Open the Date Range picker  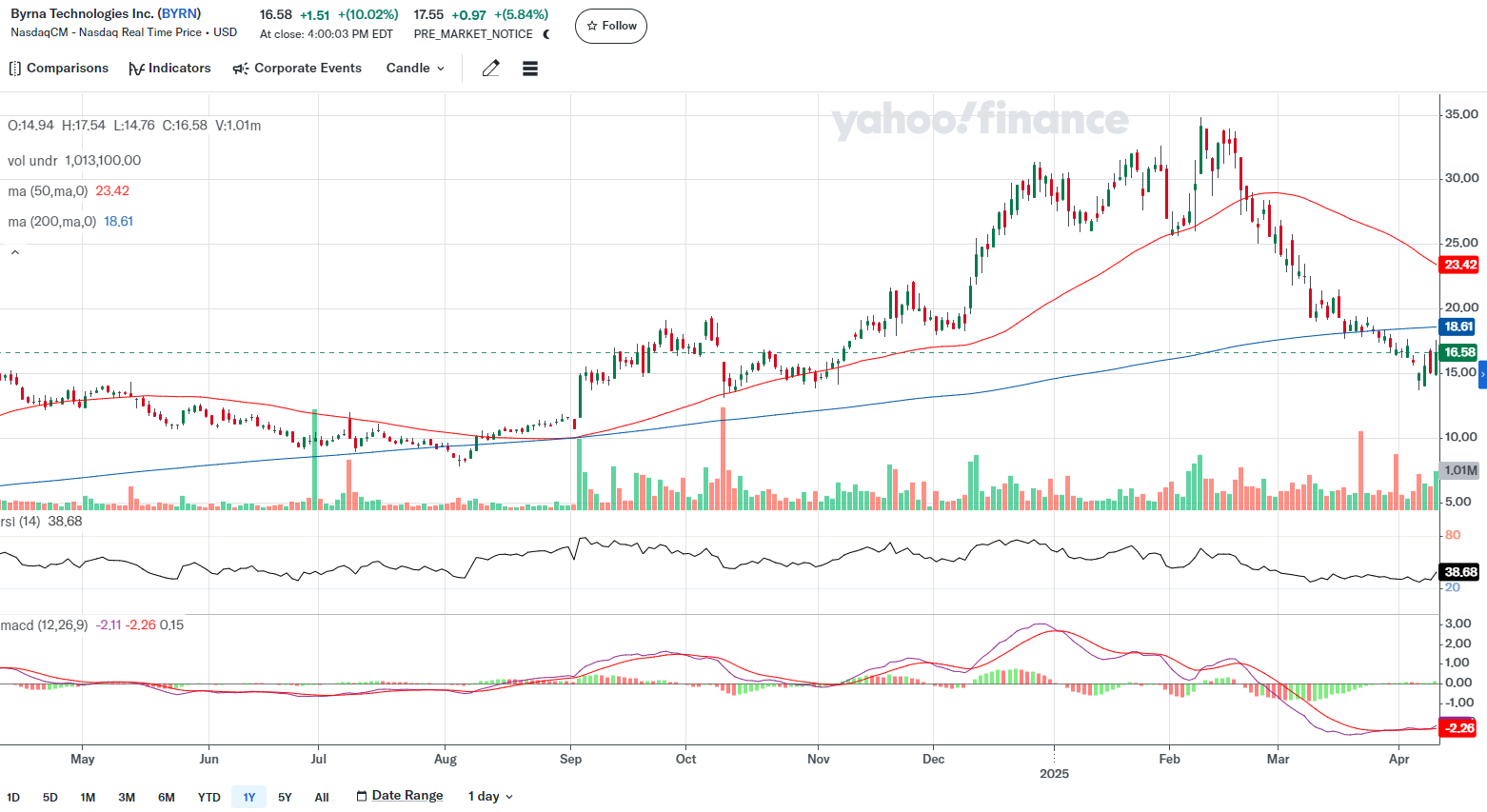click(x=400, y=796)
